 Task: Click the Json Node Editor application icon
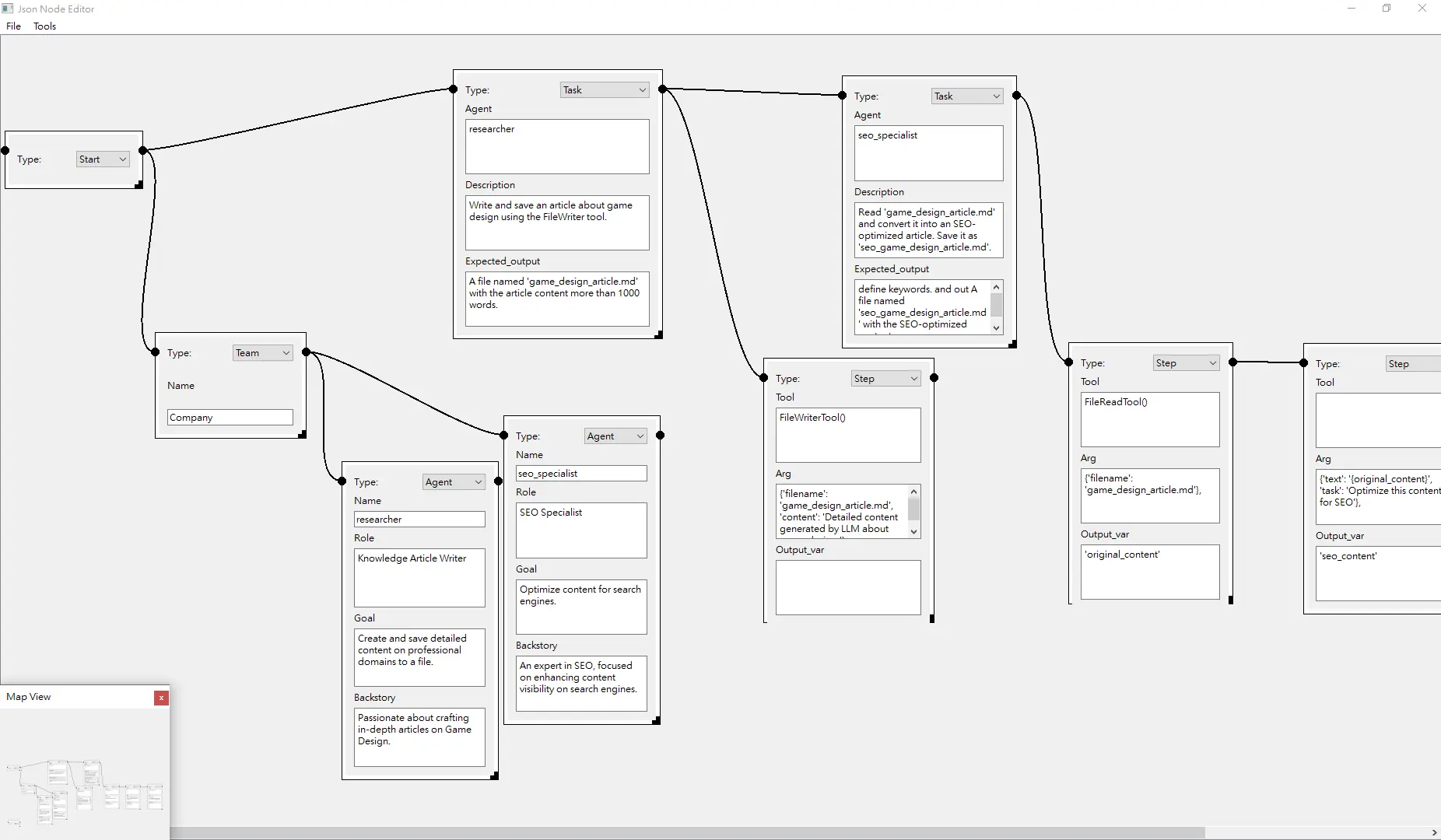7,9
